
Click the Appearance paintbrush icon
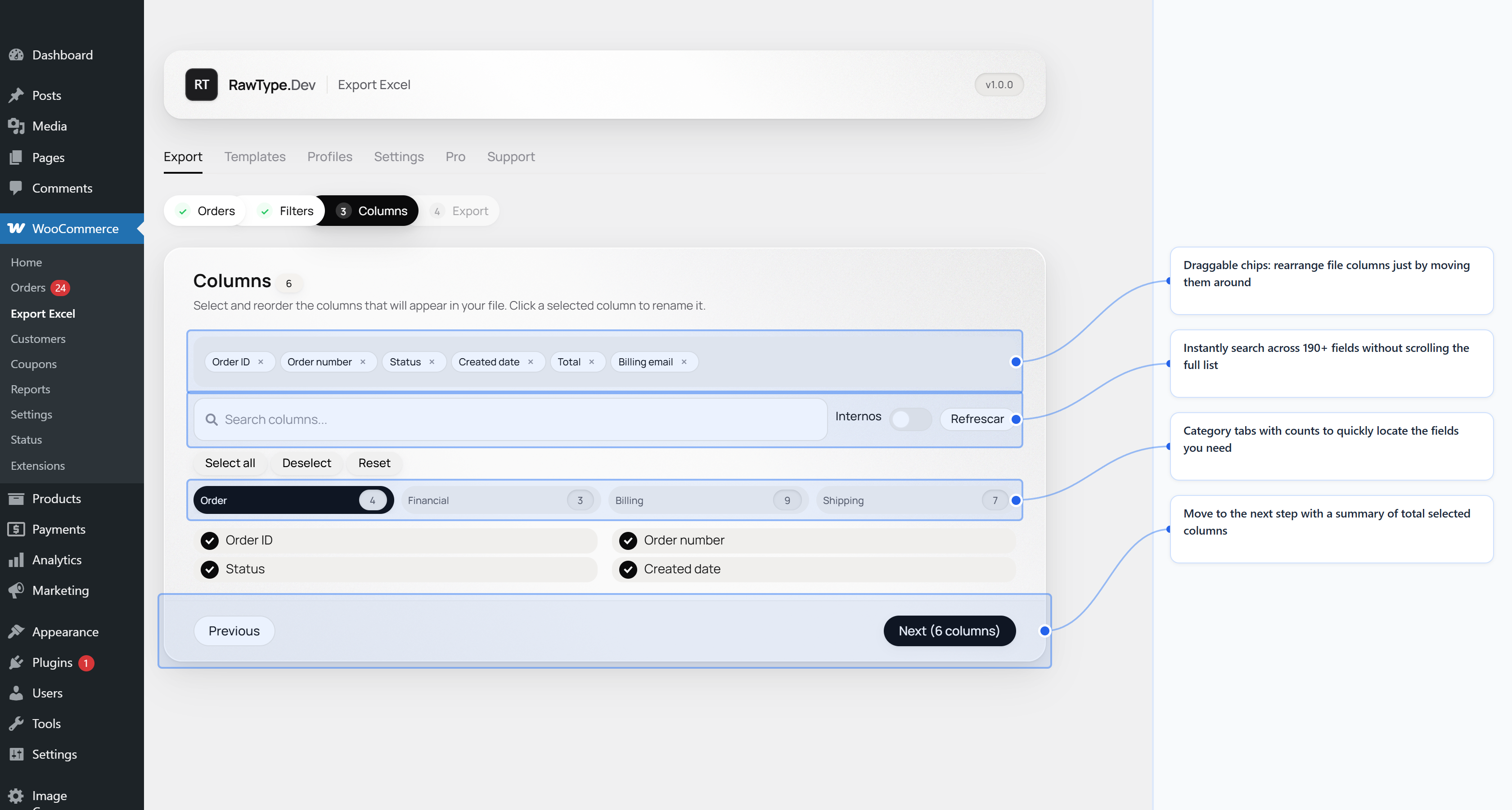pos(17,631)
